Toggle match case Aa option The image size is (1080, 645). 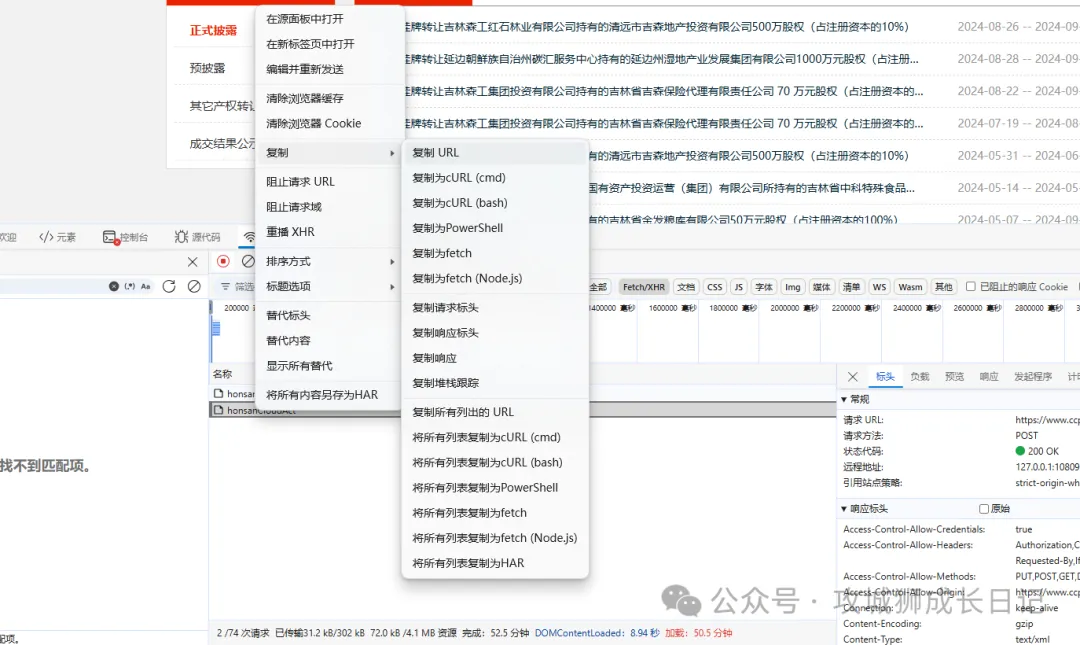(x=145, y=286)
